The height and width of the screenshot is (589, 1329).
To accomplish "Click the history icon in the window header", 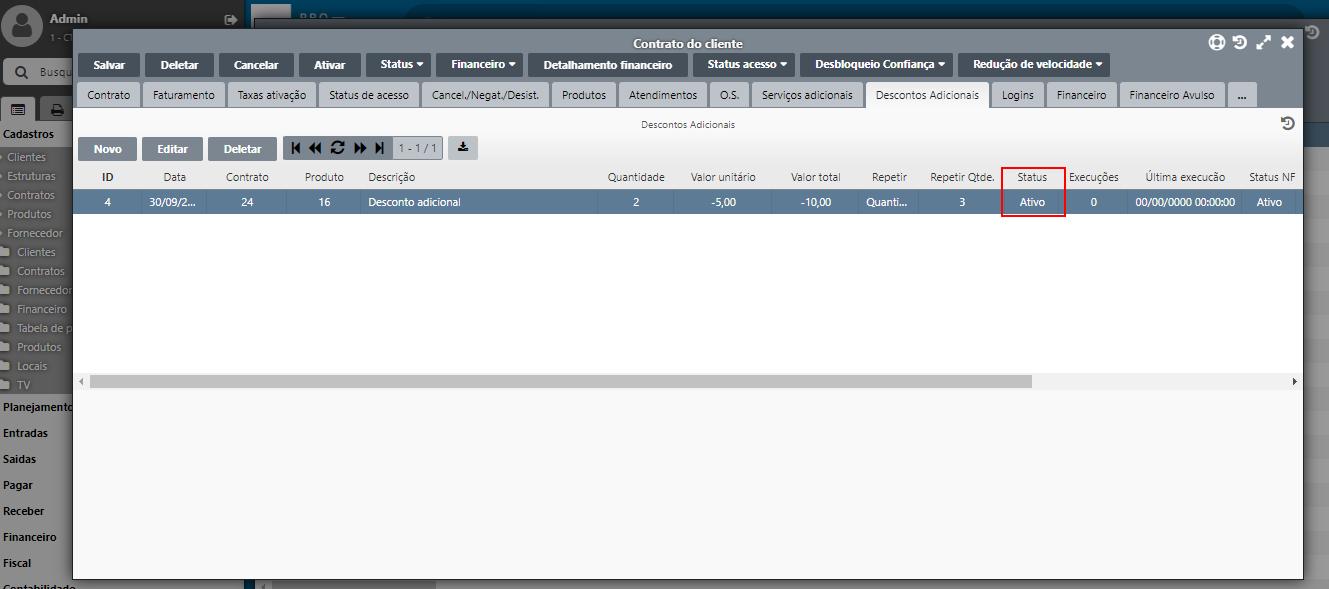I will point(1240,42).
